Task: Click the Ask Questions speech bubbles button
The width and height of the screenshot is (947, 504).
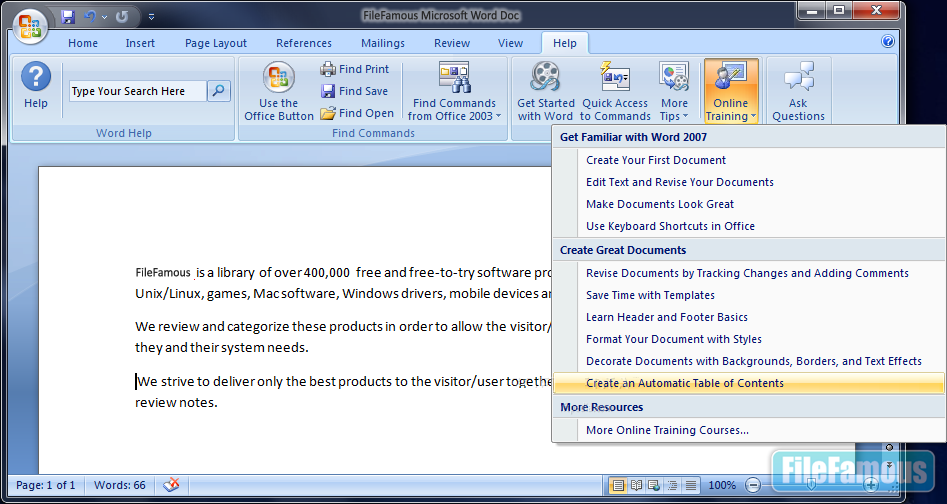Action: tap(798, 91)
